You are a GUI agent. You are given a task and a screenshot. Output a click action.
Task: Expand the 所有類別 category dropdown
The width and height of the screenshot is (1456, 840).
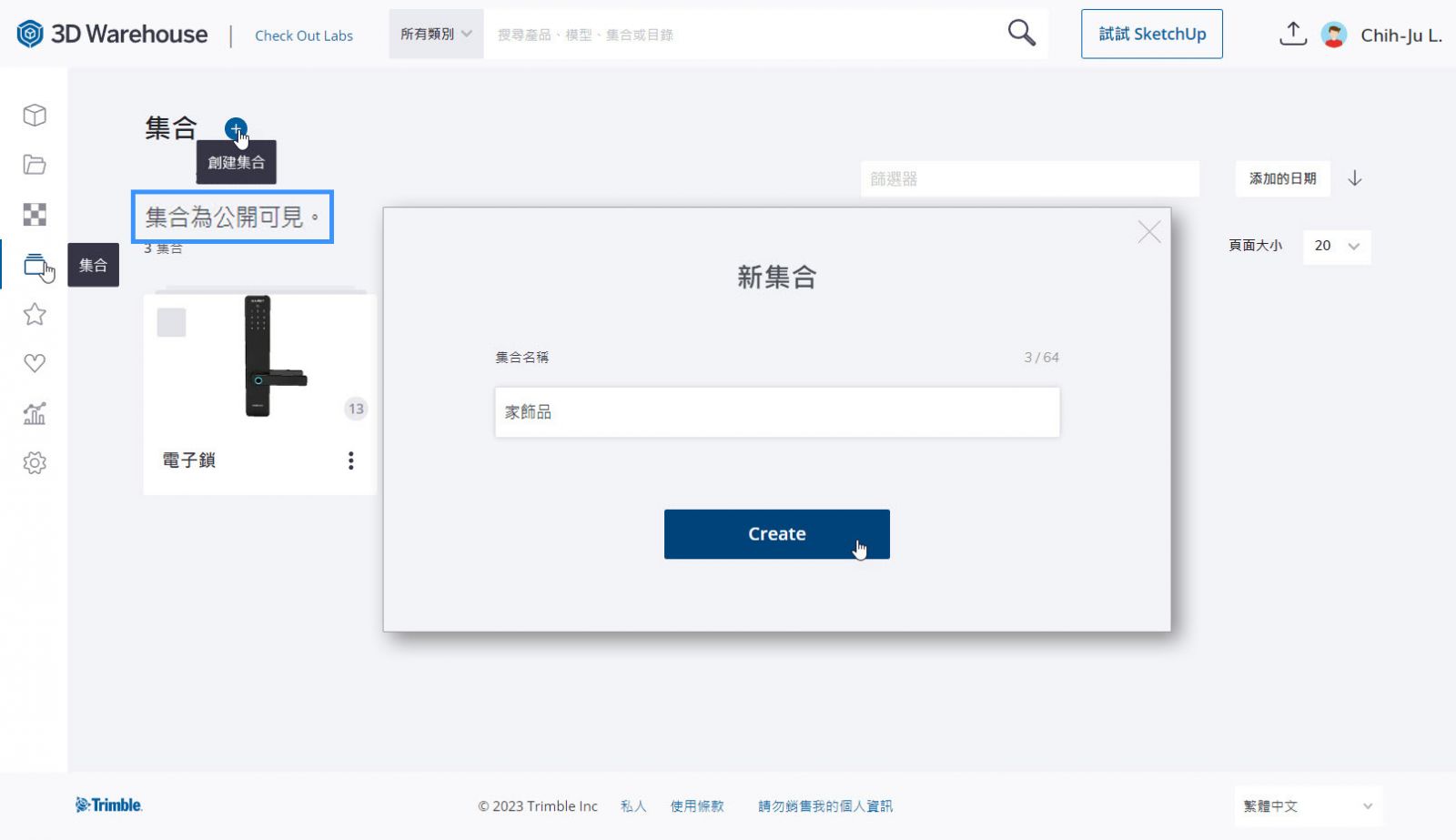(x=436, y=35)
